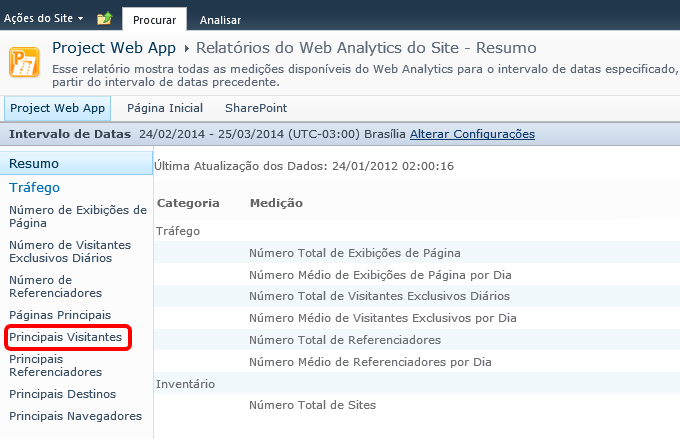The height and width of the screenshot is (439, 680).
Task: Click the Intervalo de Datas label
Action: (x=70, y=134)
